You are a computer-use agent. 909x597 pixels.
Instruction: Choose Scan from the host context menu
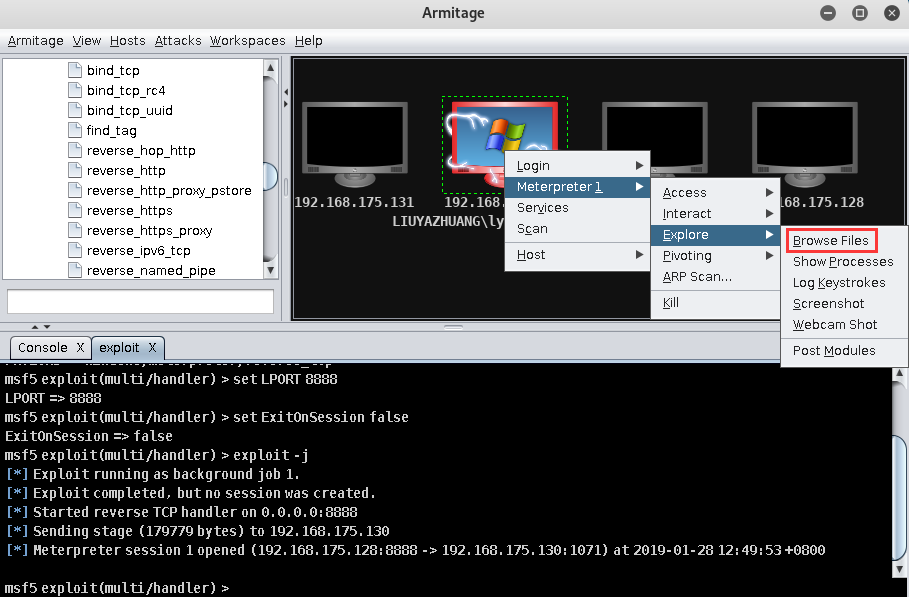577,229
